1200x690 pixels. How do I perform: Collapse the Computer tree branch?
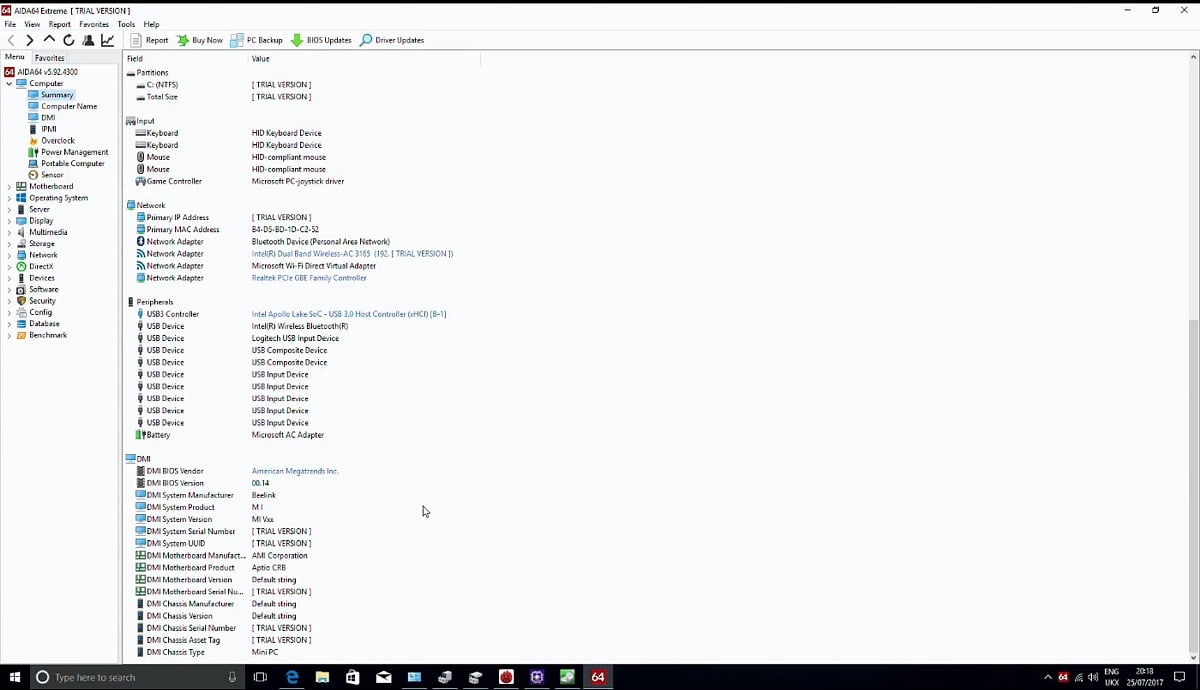point(8,83)
